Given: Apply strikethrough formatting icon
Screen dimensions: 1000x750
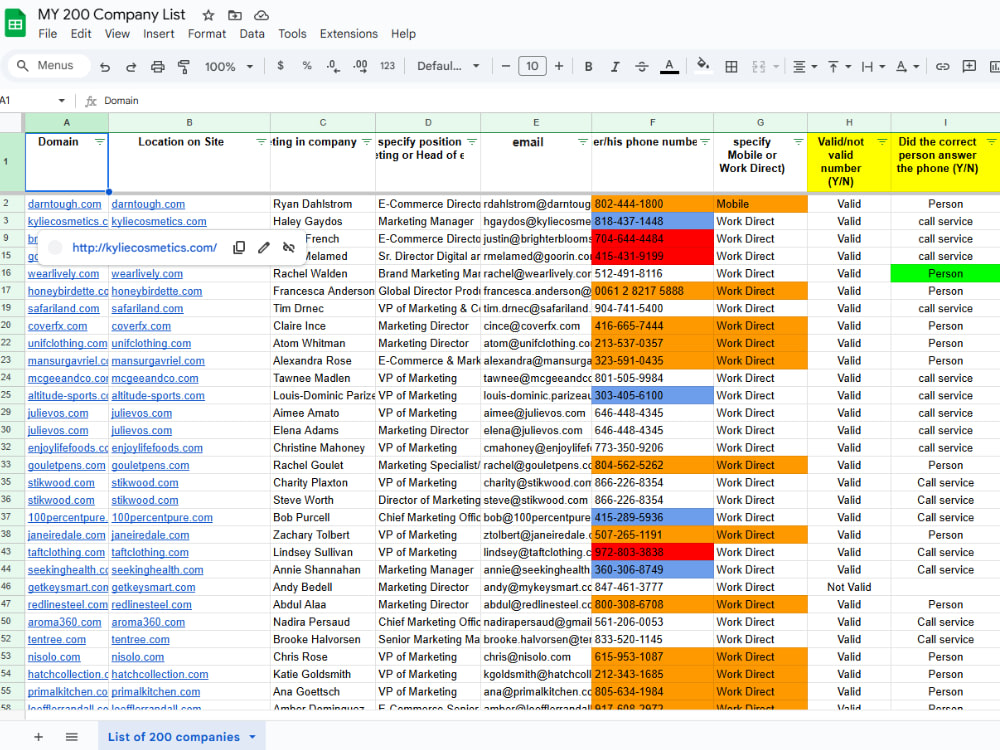Looking at the screenshot, I should (x=642, y=66).
